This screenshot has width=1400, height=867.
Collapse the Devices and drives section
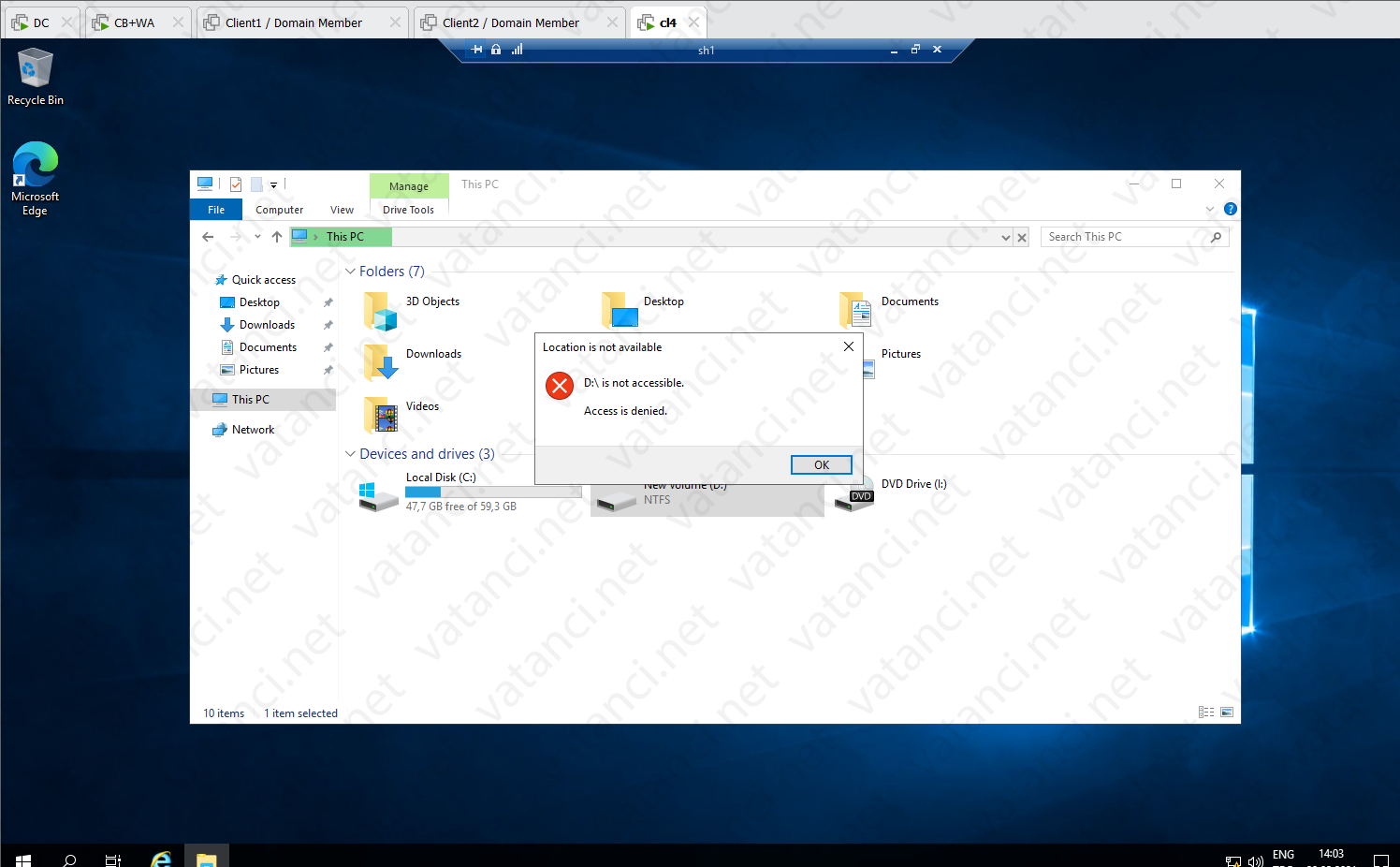coord(350,453)
